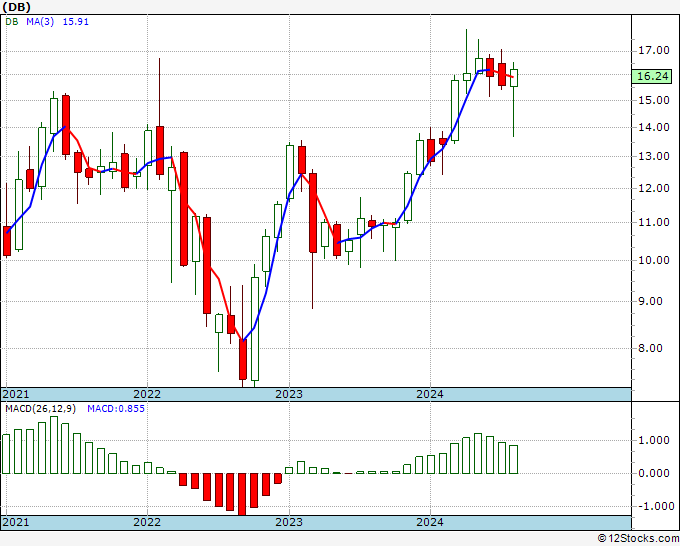Click the MACD:0.855 value label
Screen dimensions: 680x546
pos(116,409)
